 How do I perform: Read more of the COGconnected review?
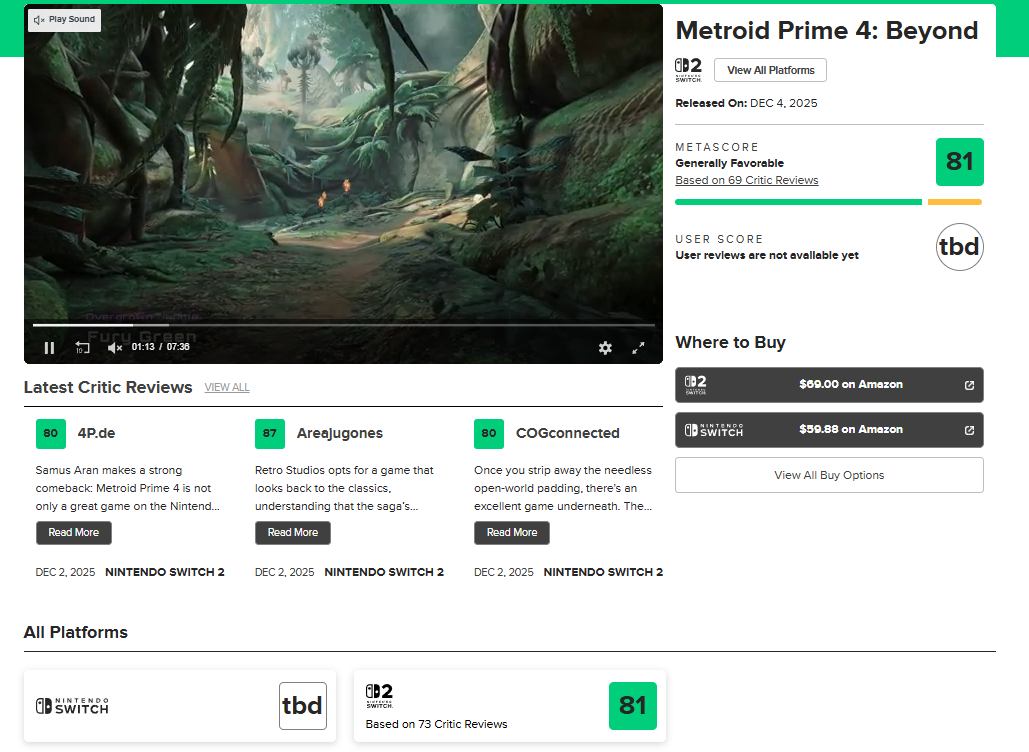pyautogui.click(x=512, y=533)
